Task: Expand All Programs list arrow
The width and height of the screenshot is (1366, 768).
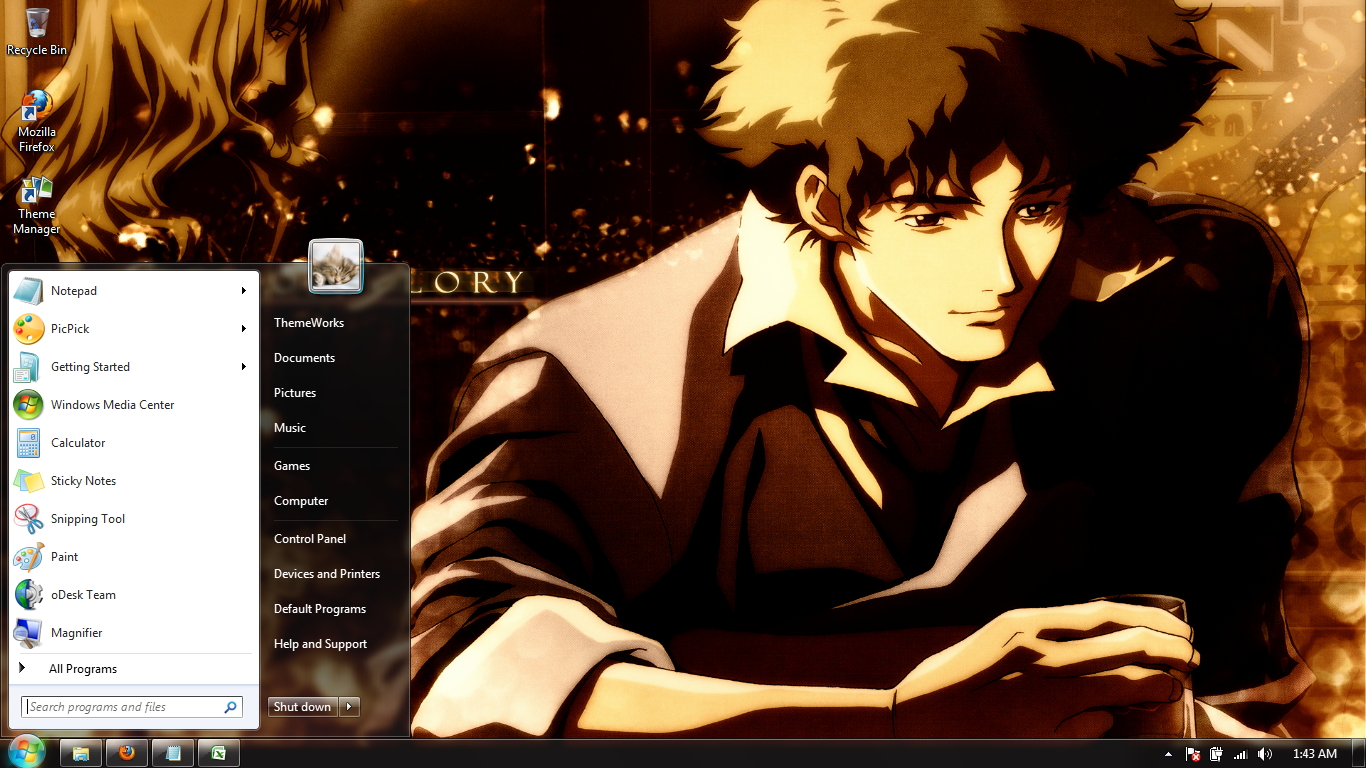Action: click(x=22, y=668)
